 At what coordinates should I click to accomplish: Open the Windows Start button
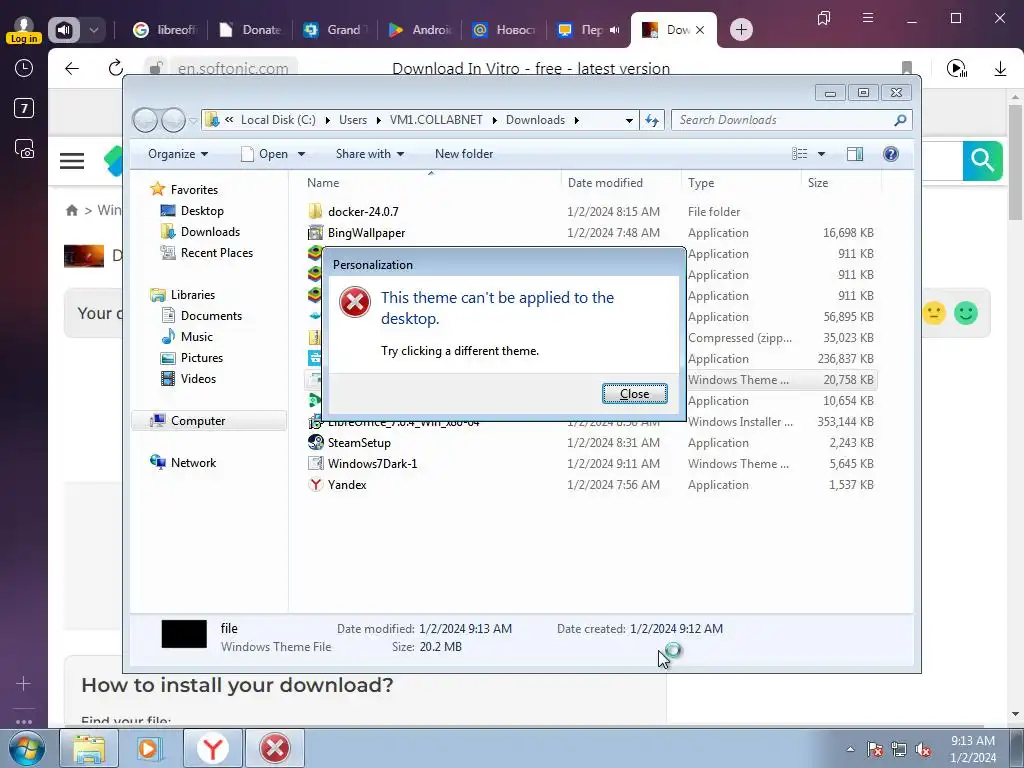pyautogui.click(x=27, y=748)
